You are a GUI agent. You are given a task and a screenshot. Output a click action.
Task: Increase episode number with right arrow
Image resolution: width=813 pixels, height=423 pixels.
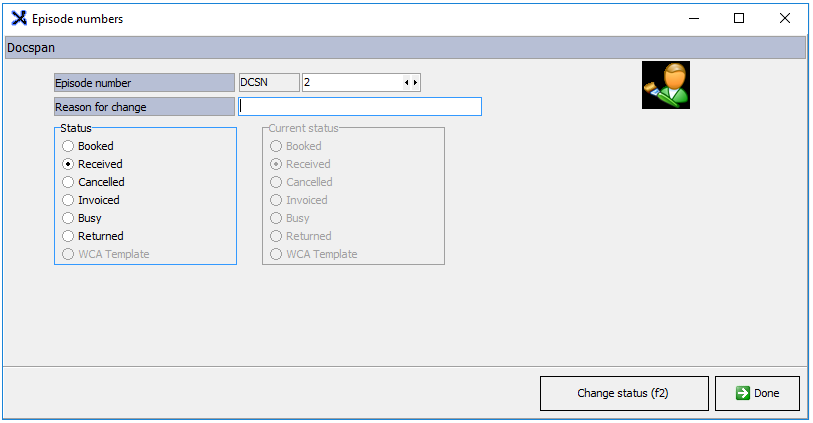click(x=415, y=83)
